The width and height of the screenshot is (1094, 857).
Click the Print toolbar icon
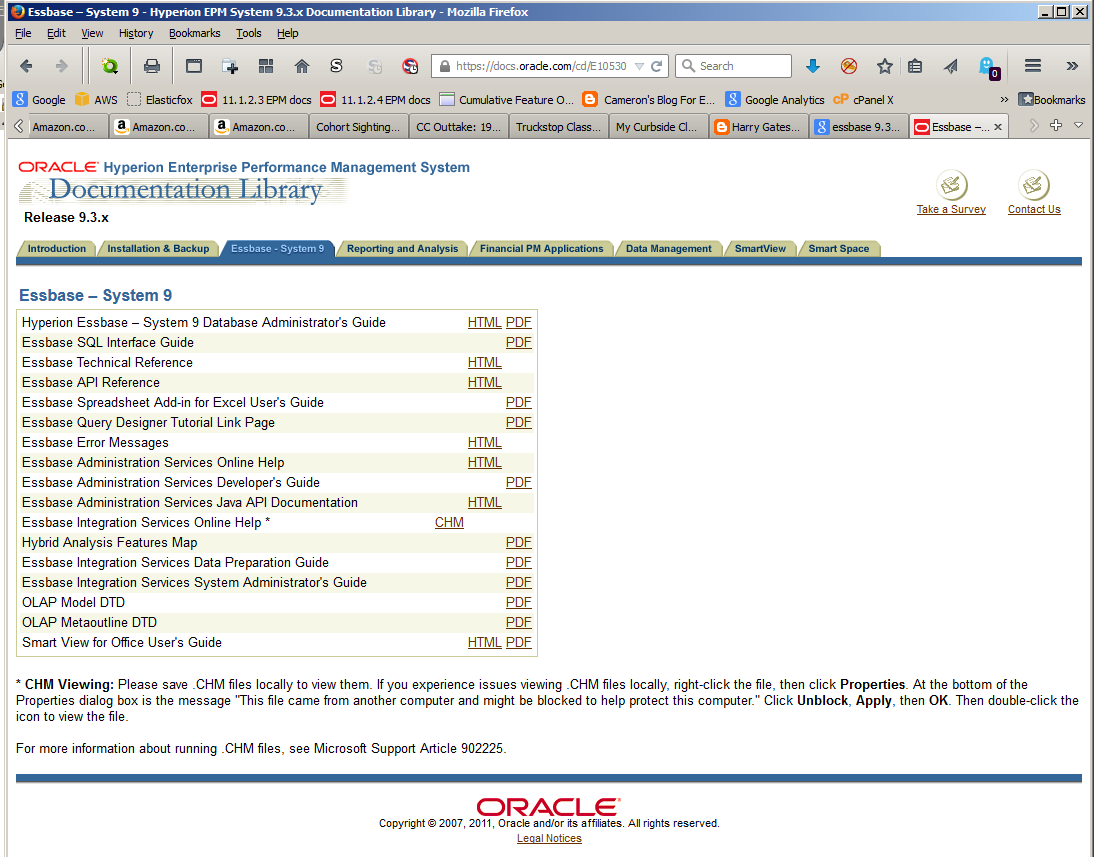click(x=151, y=66)
